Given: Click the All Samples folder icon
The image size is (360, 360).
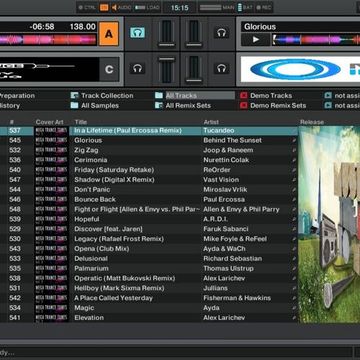Looking at the screenshot, I should 74,105.
